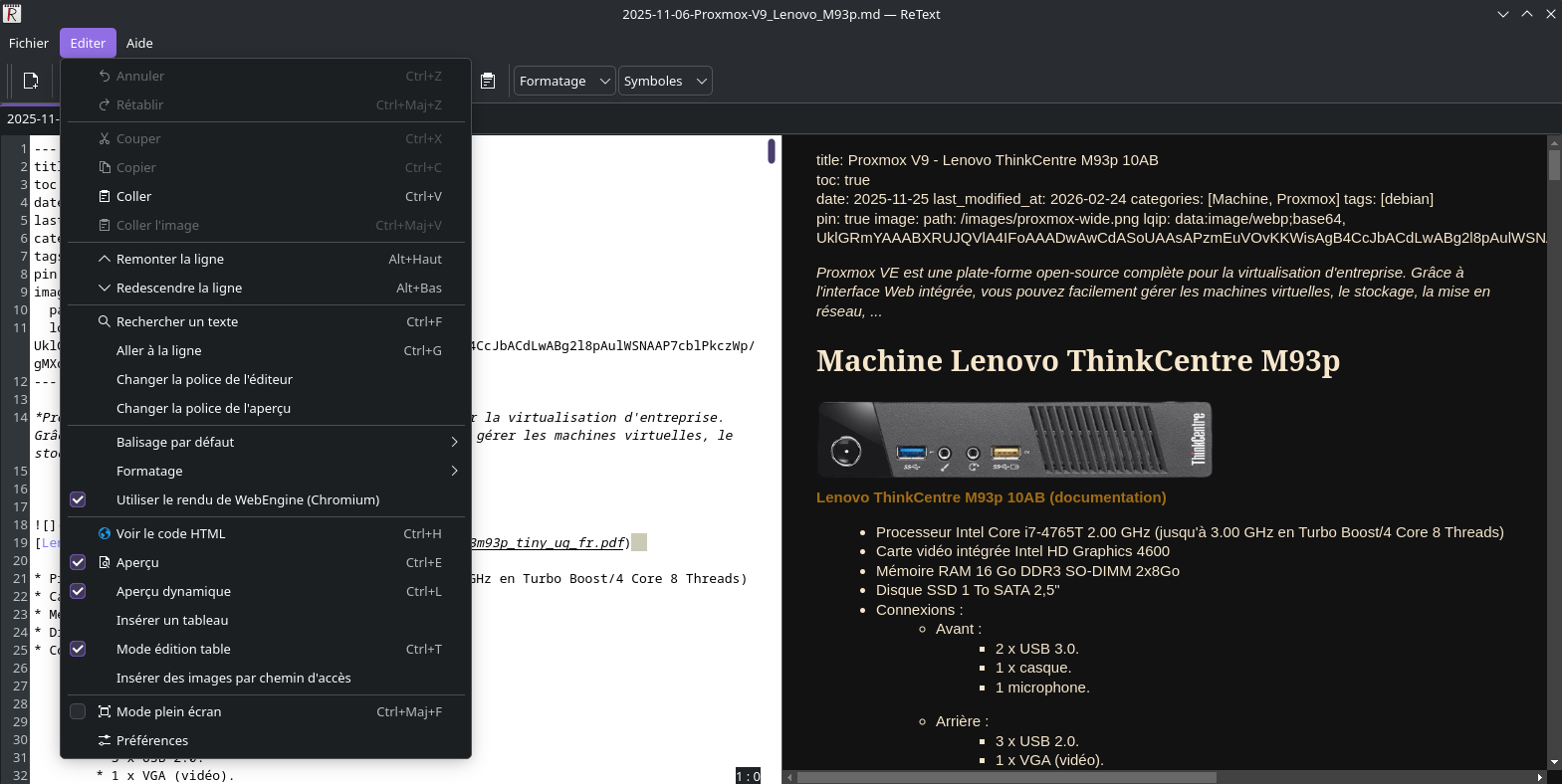
Task: Open the Fichier menu
Action: point(29,44)
